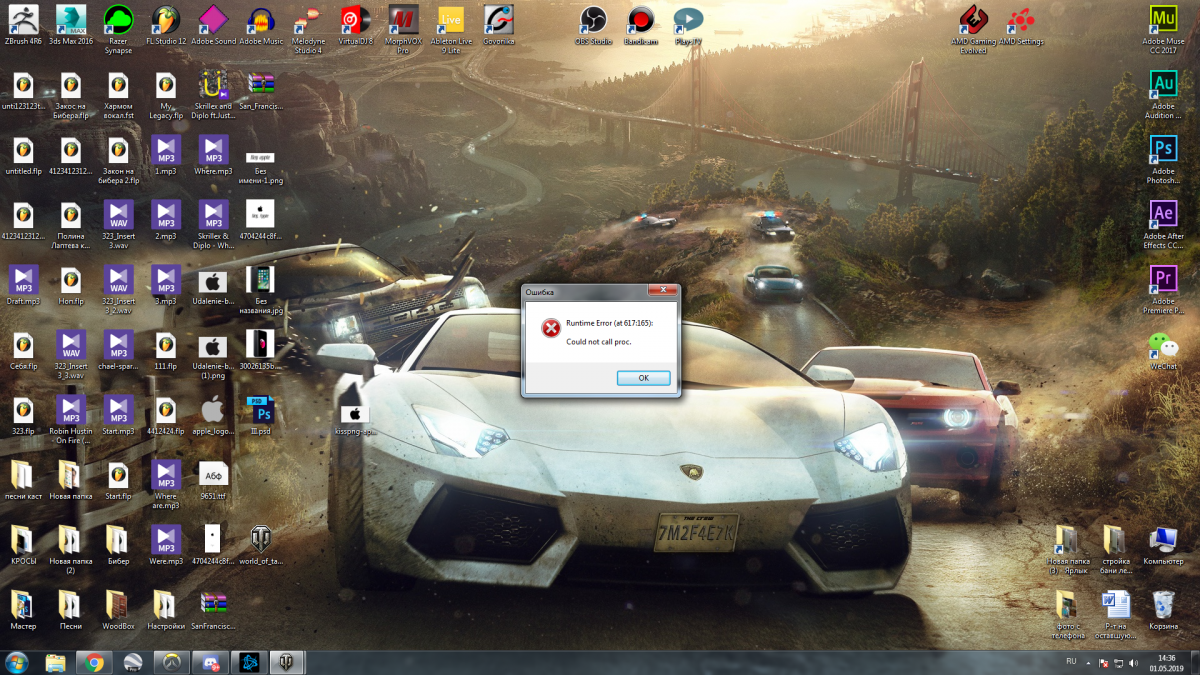Select the VirtualDJ 8 desktop icon

pos(353,20)
